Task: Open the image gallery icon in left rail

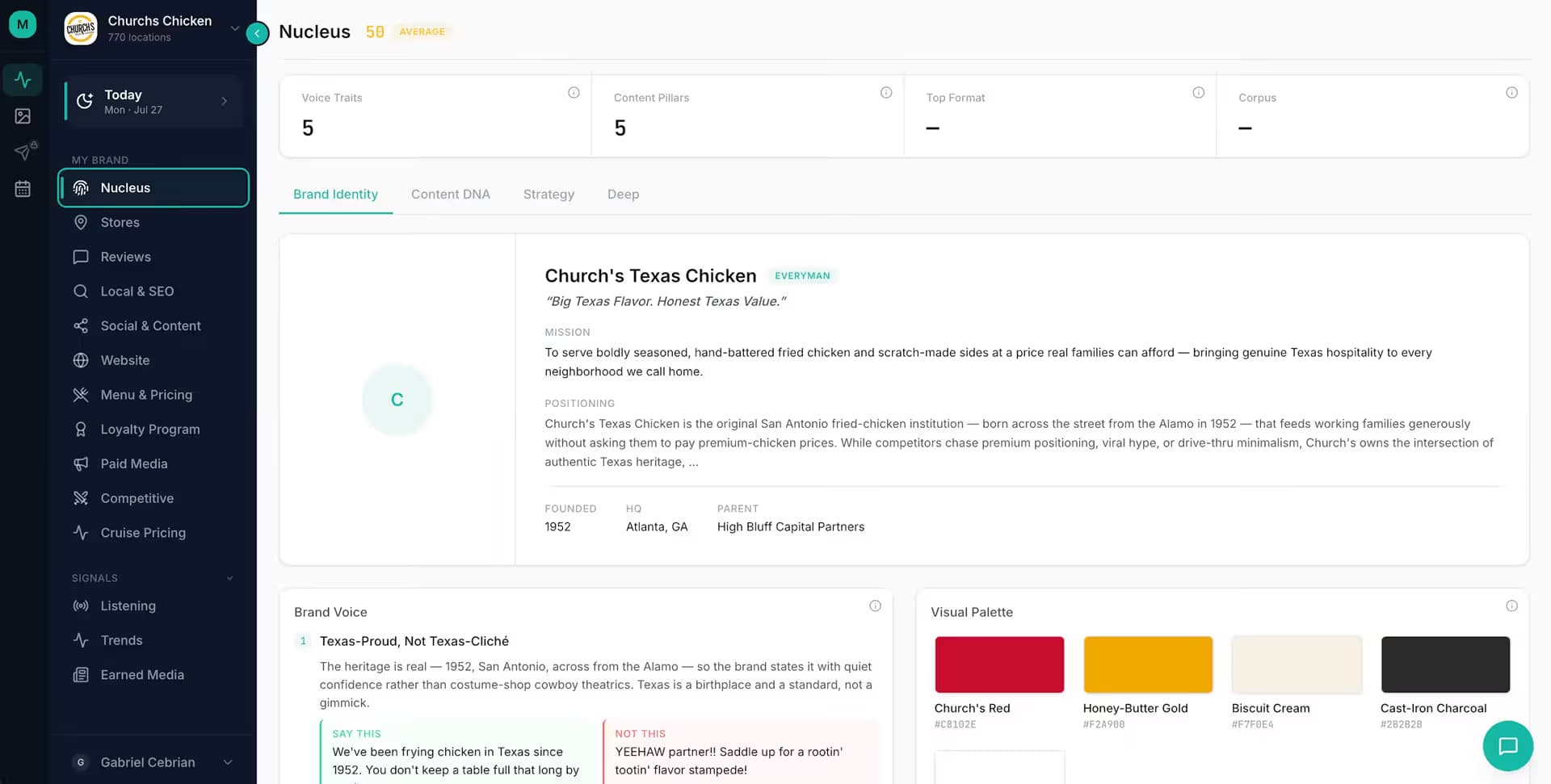Action: pyautogui.click(x=23, y=116)
